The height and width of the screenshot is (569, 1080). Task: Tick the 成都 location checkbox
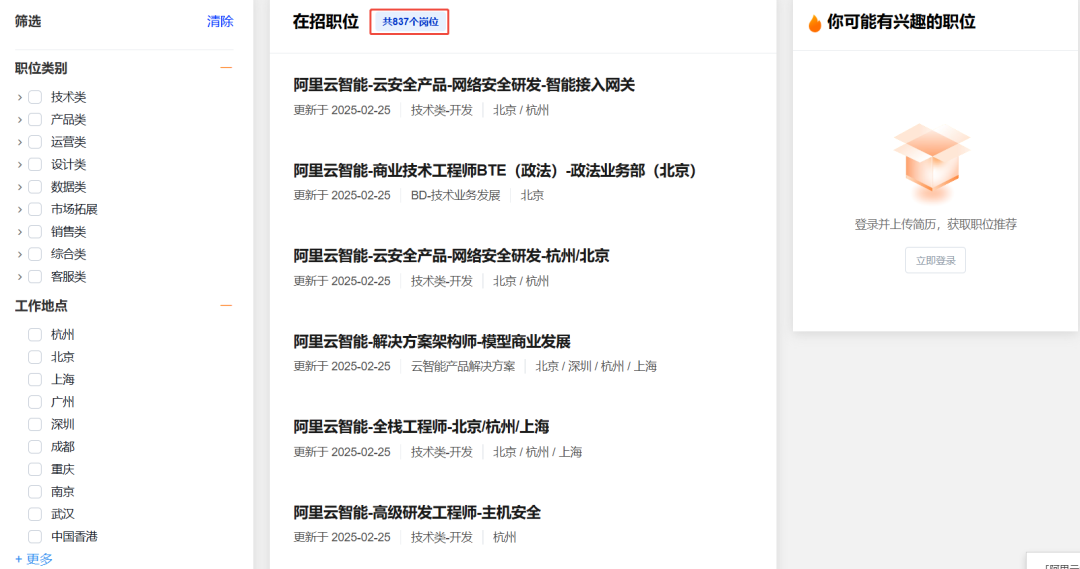[x=35, y=447]
